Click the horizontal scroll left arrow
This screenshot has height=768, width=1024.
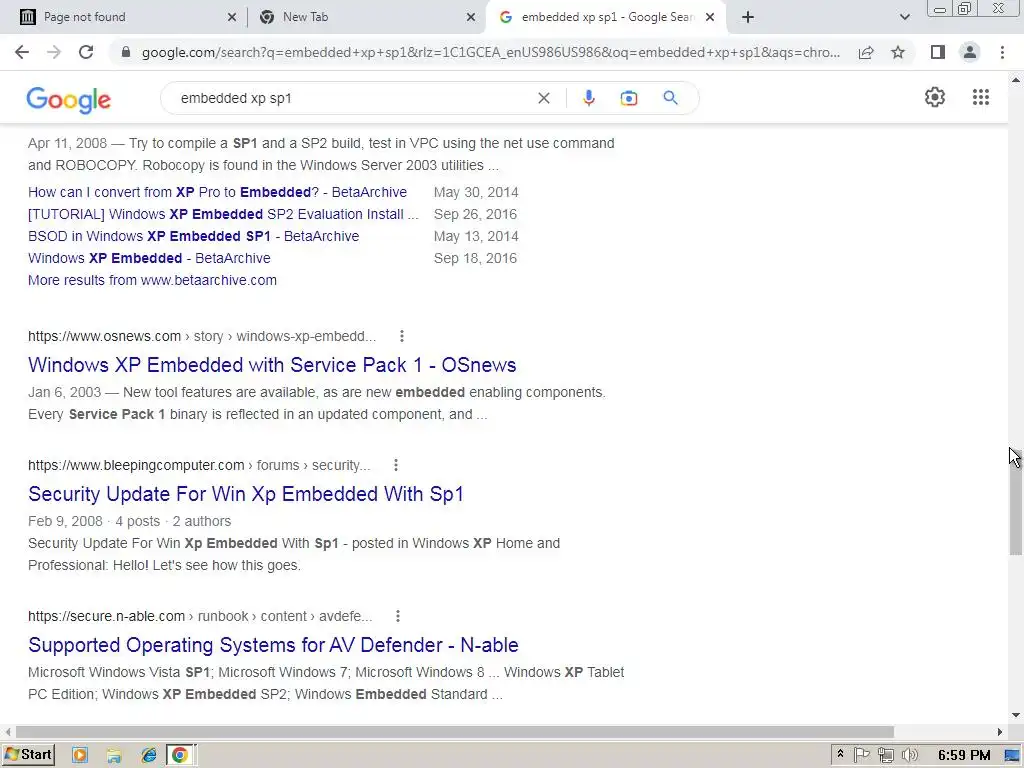click(8, 731)
